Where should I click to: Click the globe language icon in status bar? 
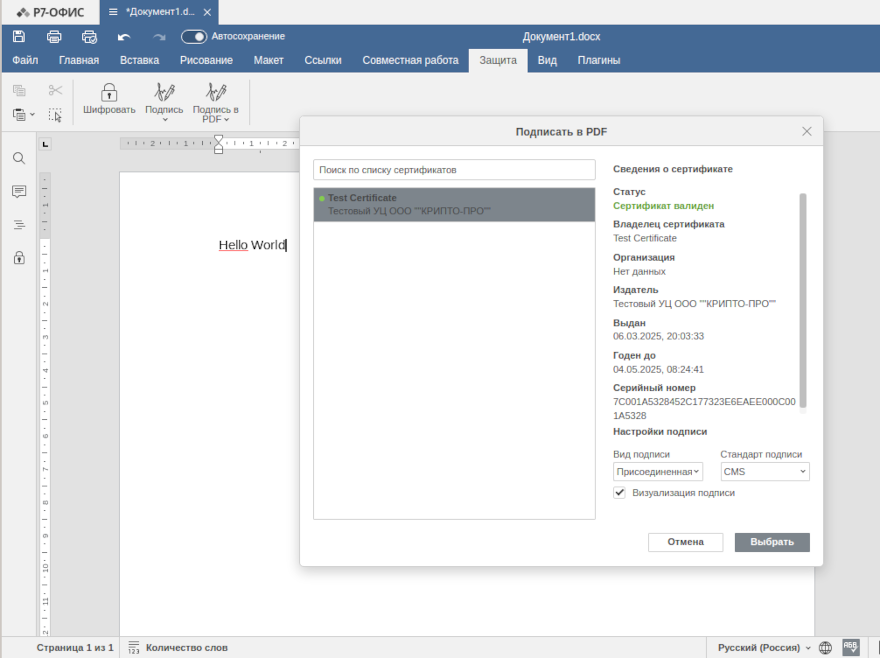click(825, 648)
